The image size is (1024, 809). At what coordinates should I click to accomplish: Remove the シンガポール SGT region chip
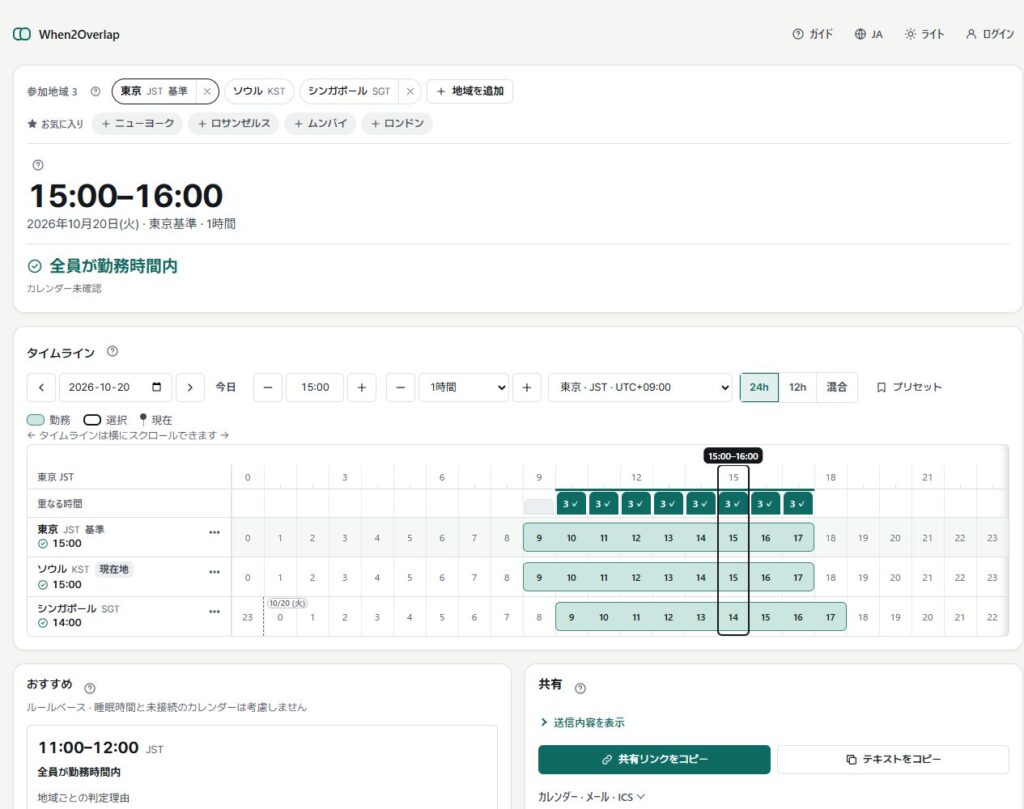tap(410, 91)
